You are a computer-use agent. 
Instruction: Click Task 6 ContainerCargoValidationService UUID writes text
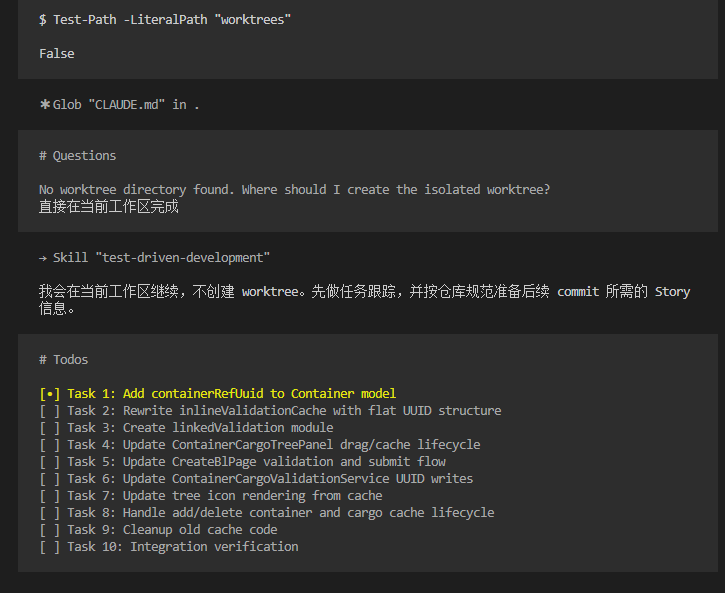[x=270, y=479]
